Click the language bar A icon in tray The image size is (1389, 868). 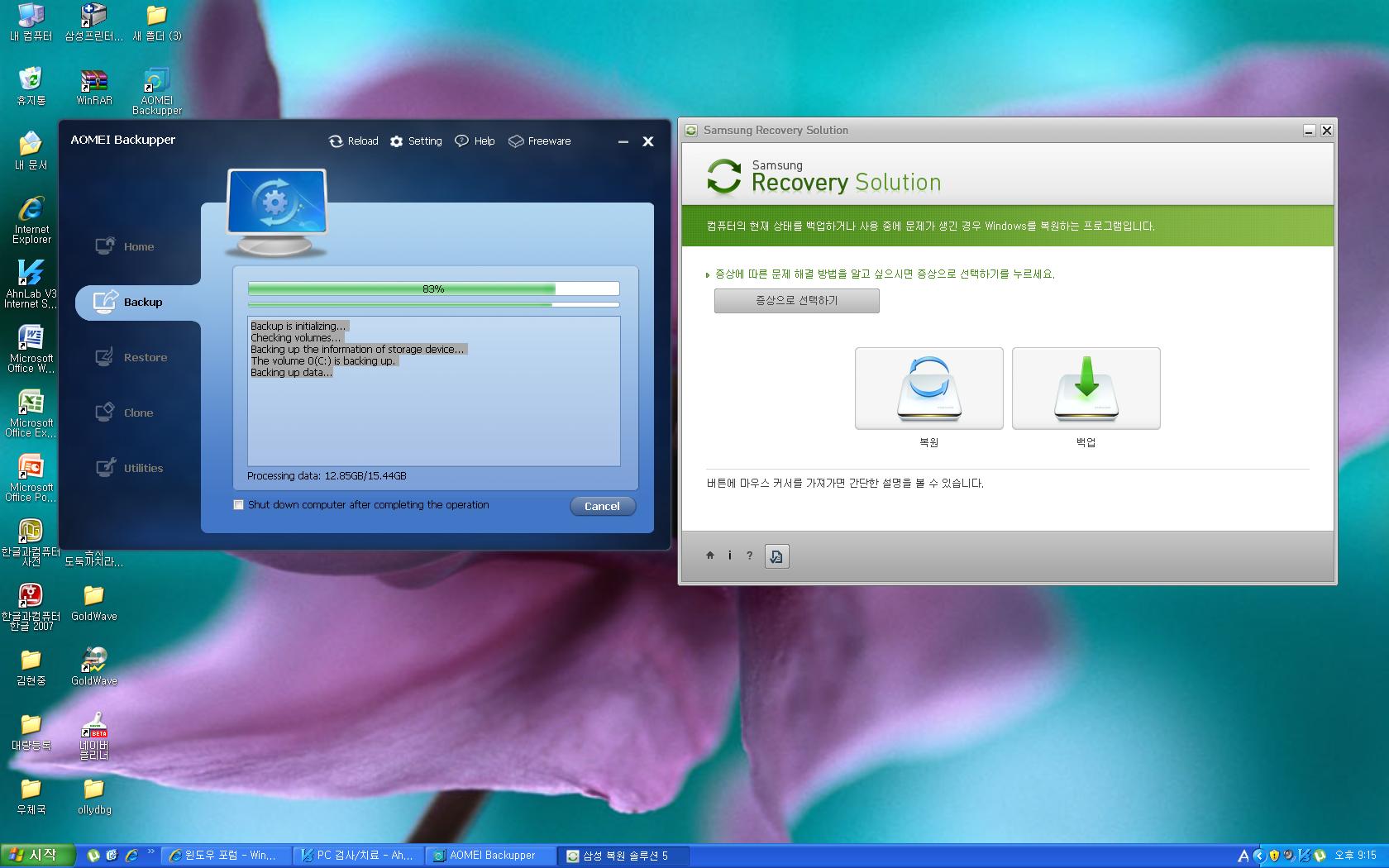point(1243,856)
